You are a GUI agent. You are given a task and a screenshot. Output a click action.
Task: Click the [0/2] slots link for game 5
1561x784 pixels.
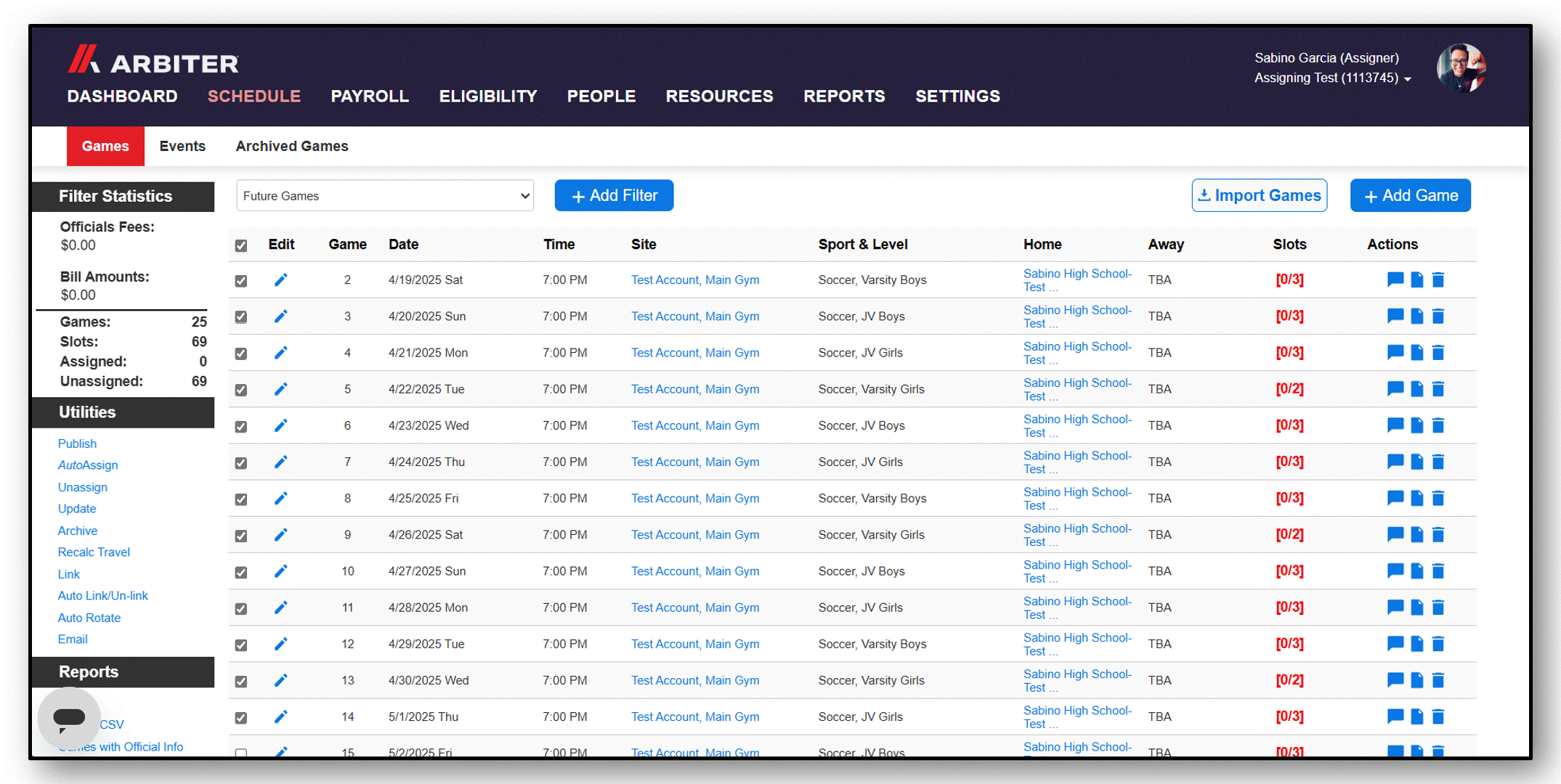[1289, 389]
